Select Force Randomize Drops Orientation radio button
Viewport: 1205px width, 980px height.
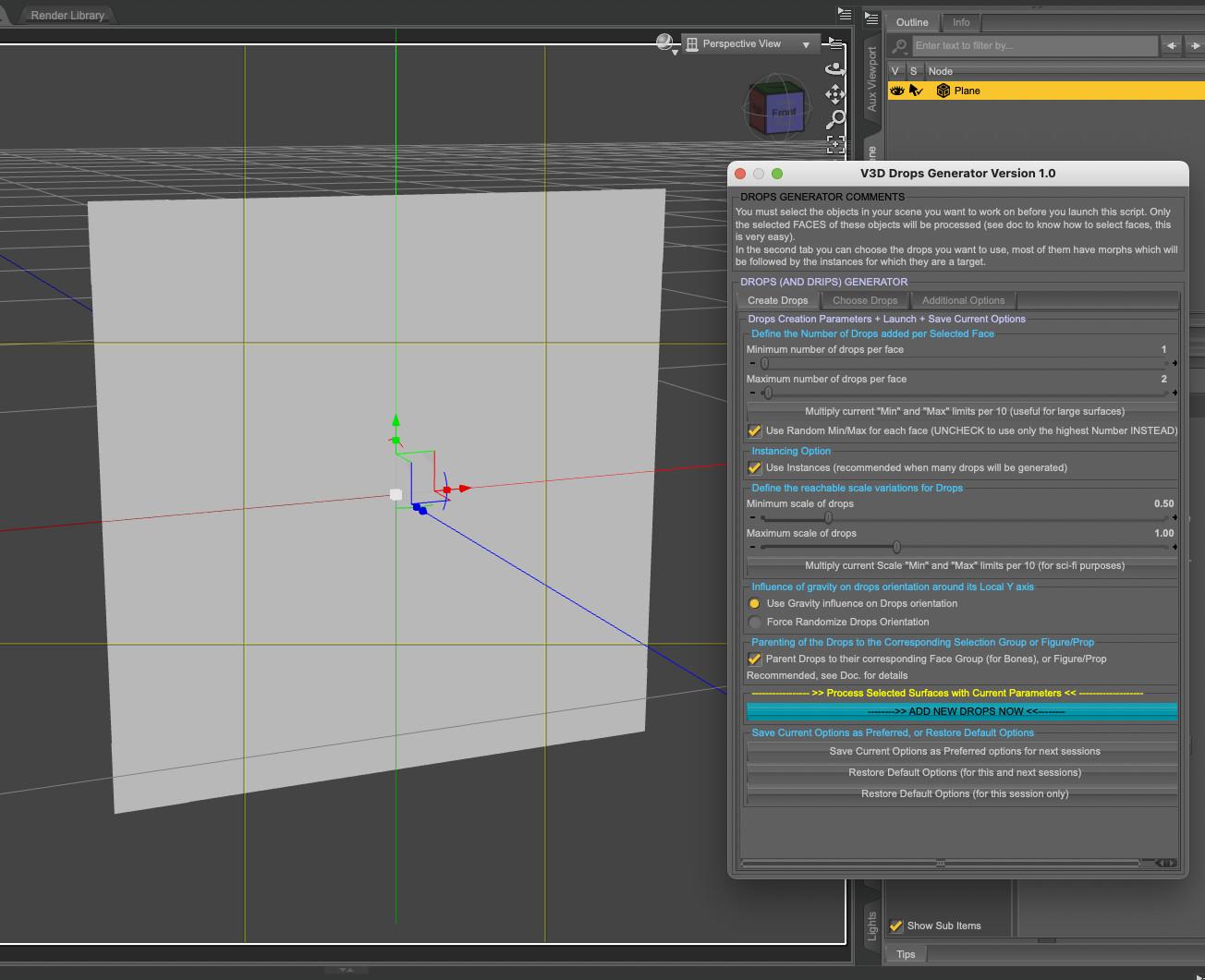pos(755,623)
